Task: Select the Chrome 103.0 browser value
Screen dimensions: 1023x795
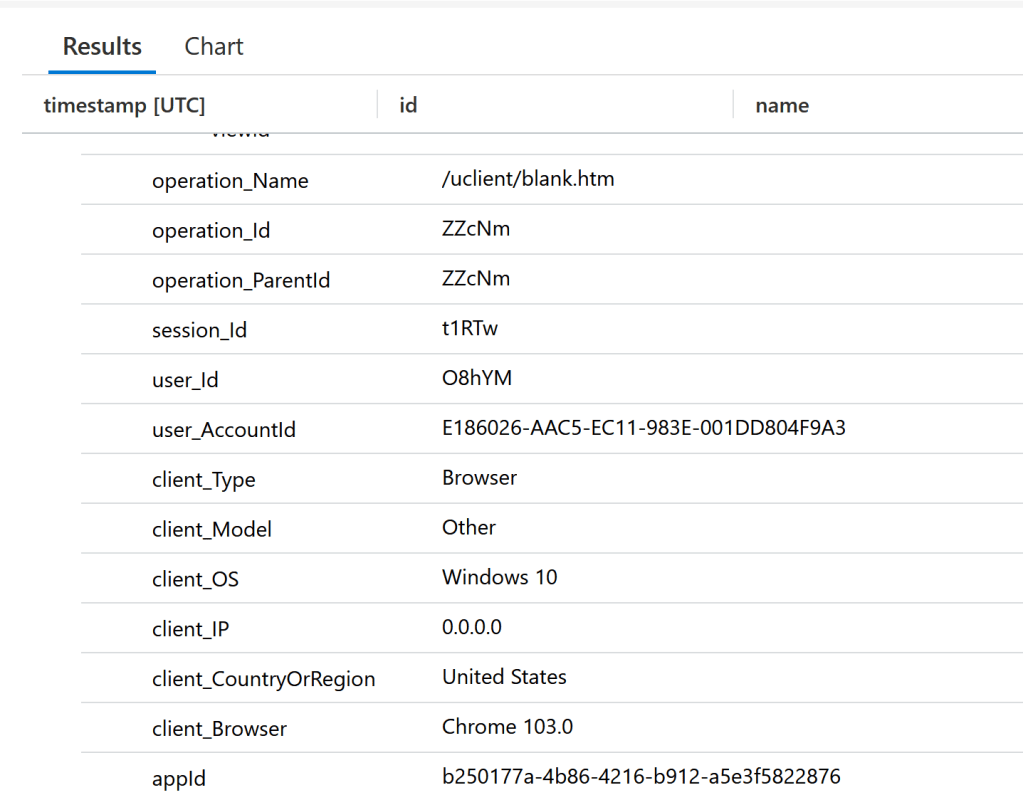Action: click(x=507, y=727)
